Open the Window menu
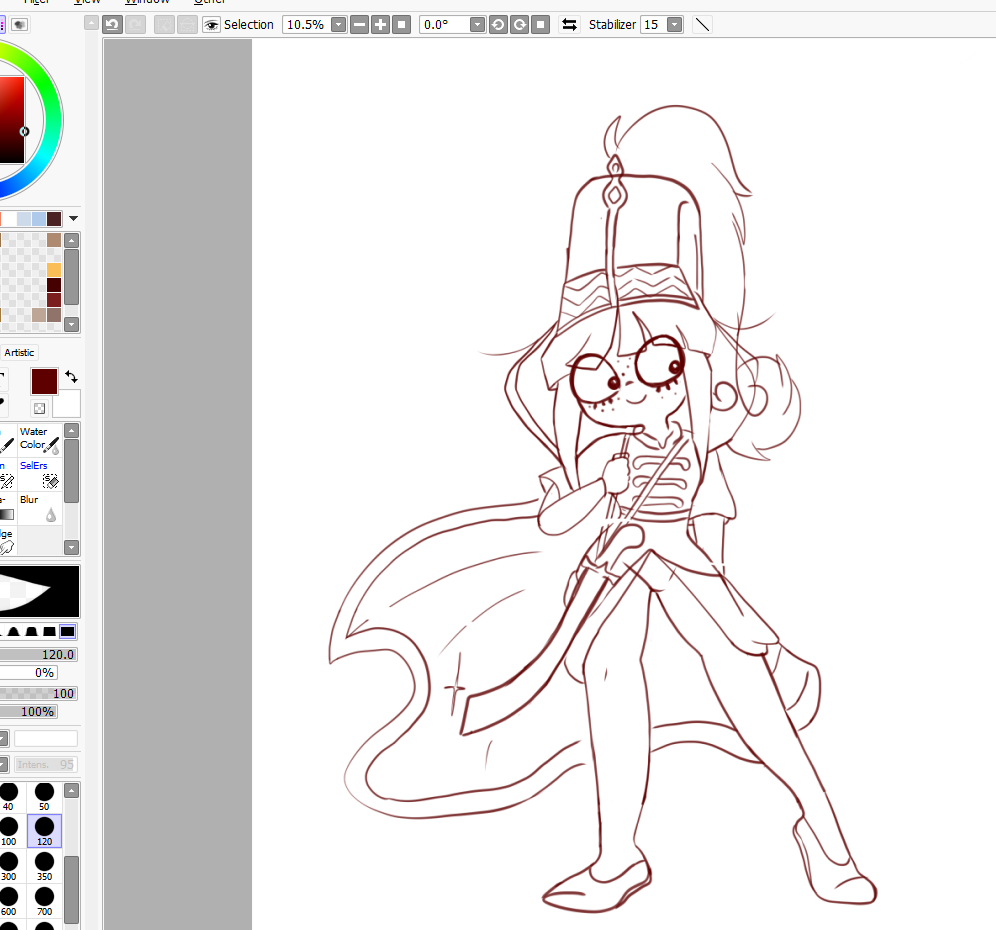 click(147, 2)
